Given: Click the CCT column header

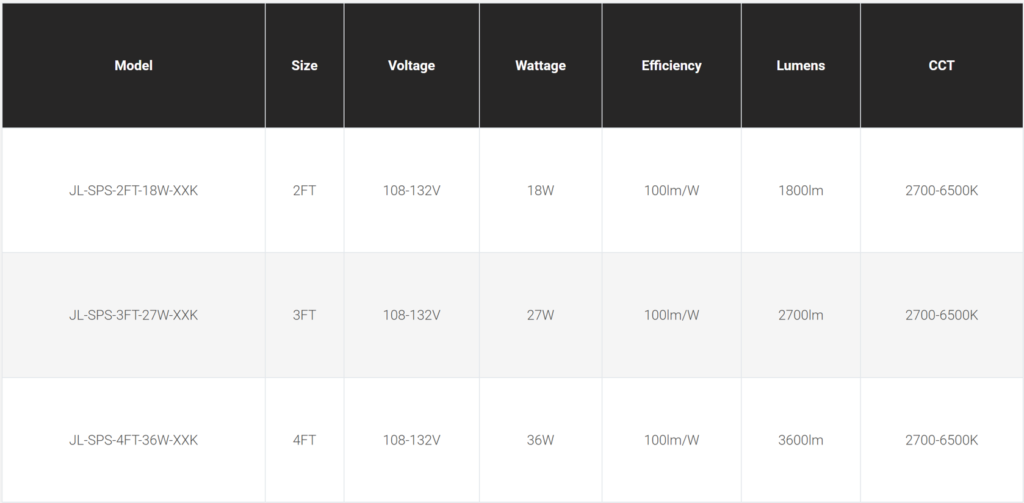Looking at the screenshot, I should coord(941,66).
